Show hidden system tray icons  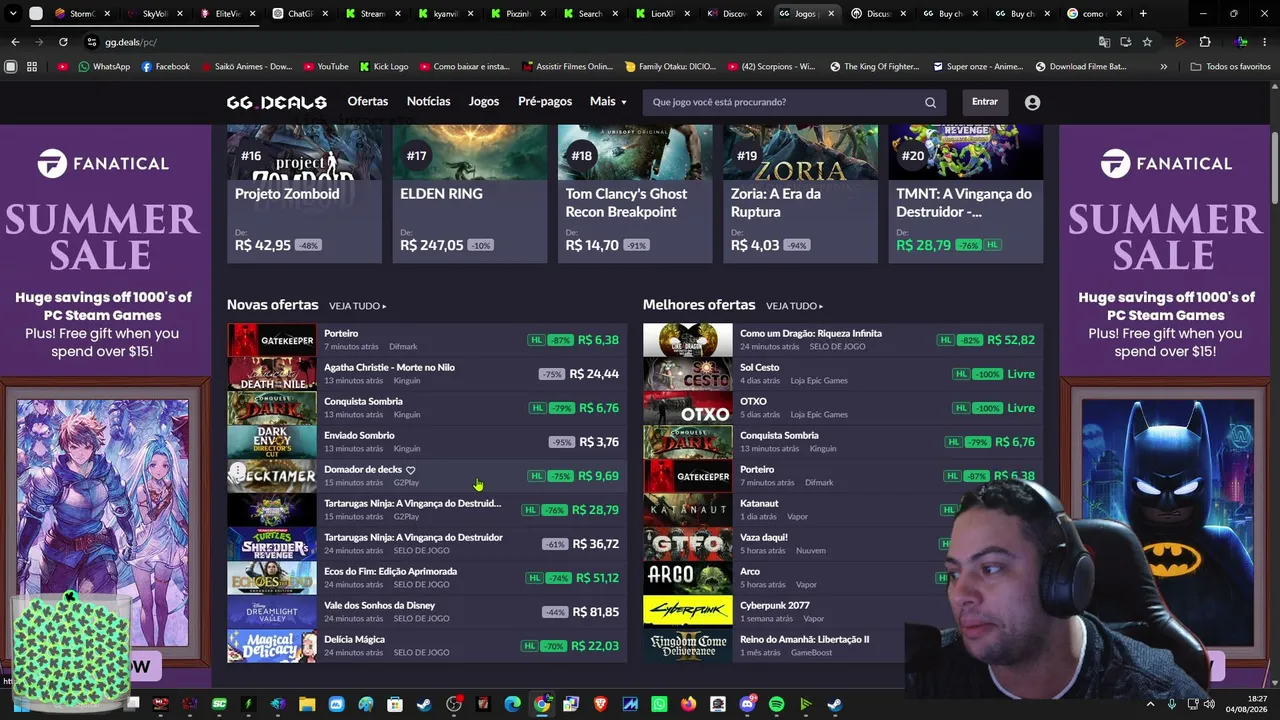click(x=1150, y=704)
